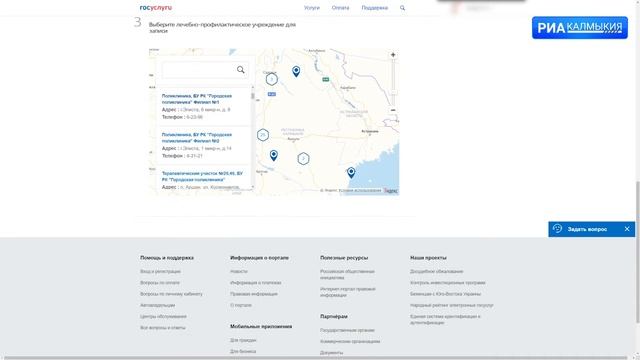Open Контроль инвестиционных программ link
This screenshot has width=640, height=360.
(x=448, y=283)
